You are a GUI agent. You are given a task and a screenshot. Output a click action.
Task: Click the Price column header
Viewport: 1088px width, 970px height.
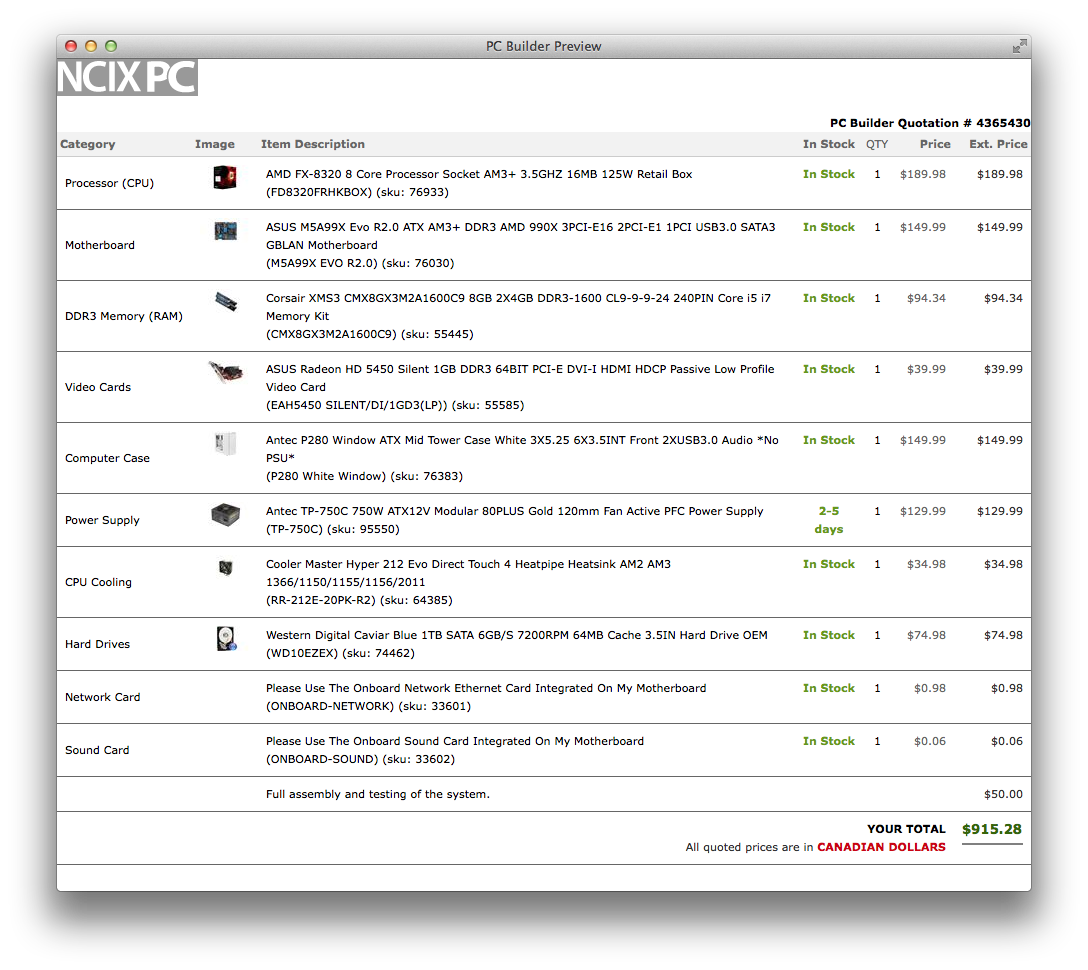coord(935,144)
